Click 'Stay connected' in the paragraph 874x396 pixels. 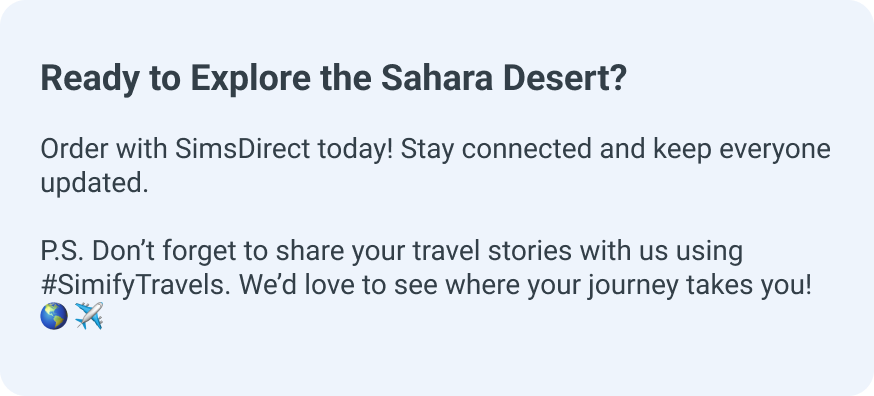pyautogui.click(x=495, y=149)
